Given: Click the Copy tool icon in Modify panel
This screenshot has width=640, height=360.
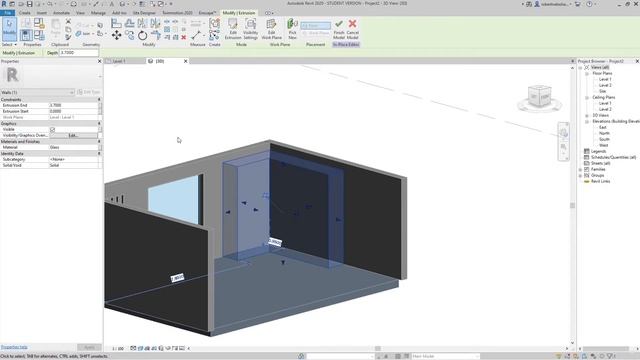Looking at the screenshot, I should point(129,35).
